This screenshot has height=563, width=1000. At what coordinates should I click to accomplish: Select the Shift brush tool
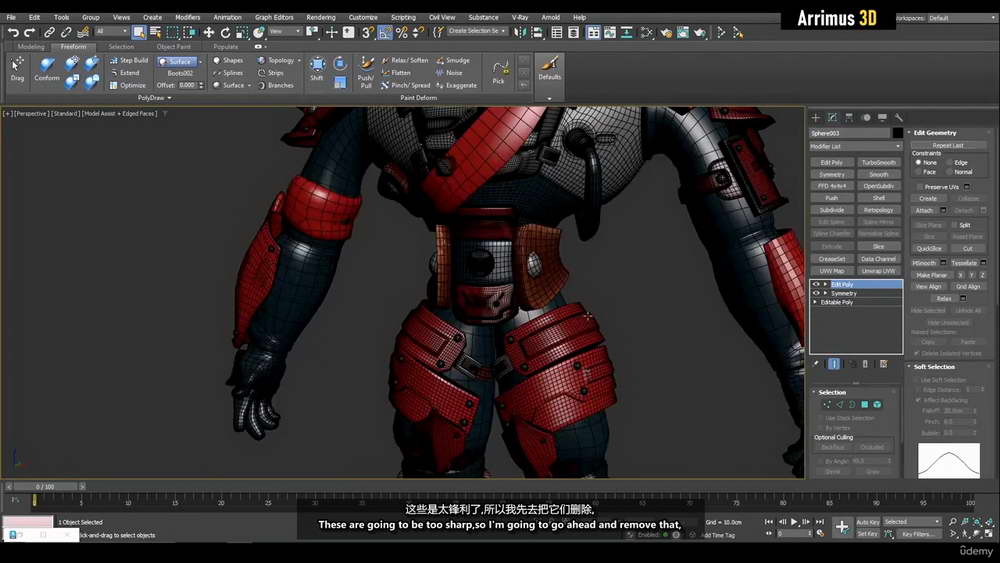317,68
